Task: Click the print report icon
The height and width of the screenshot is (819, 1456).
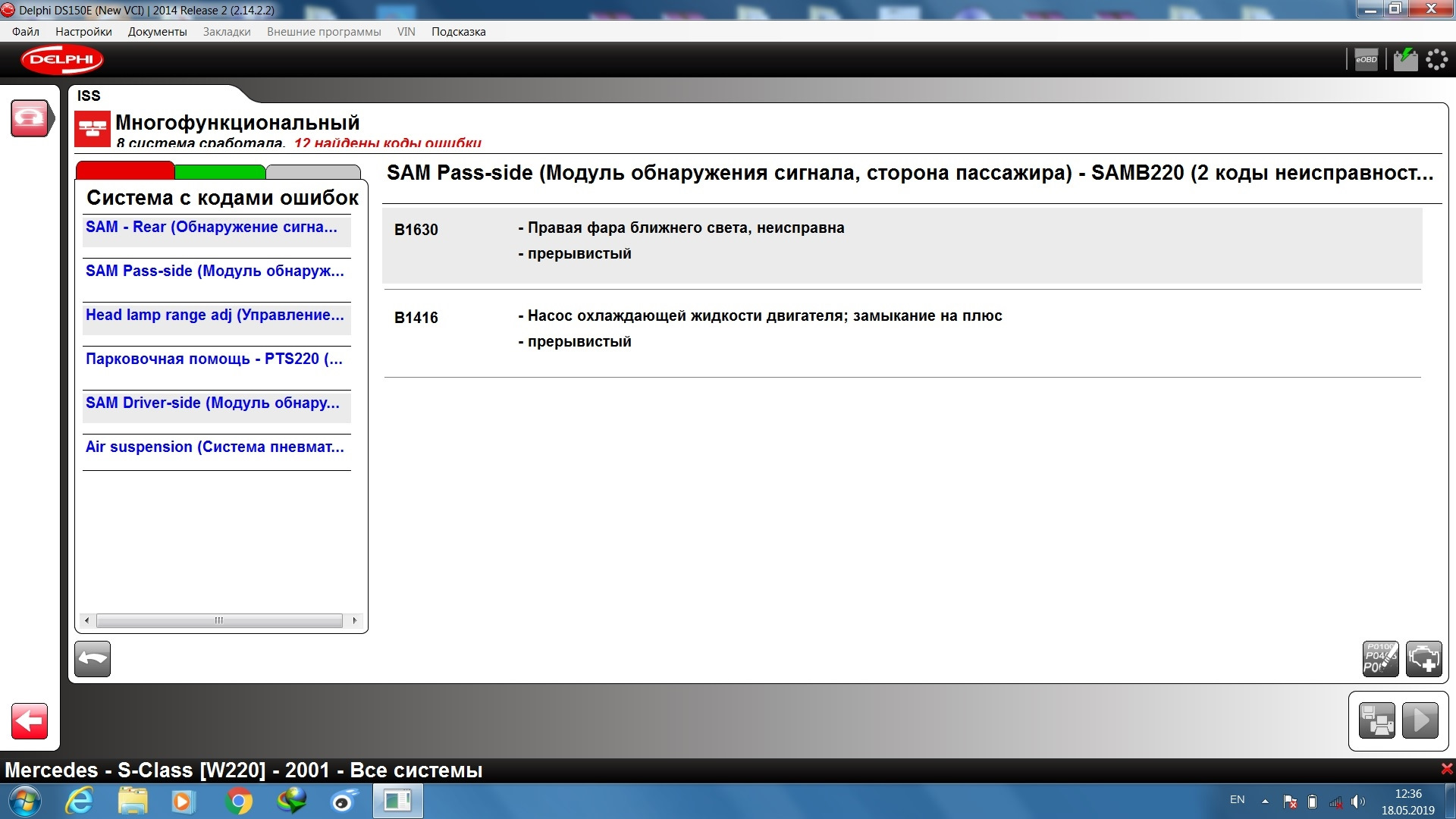Action: 1376,720
